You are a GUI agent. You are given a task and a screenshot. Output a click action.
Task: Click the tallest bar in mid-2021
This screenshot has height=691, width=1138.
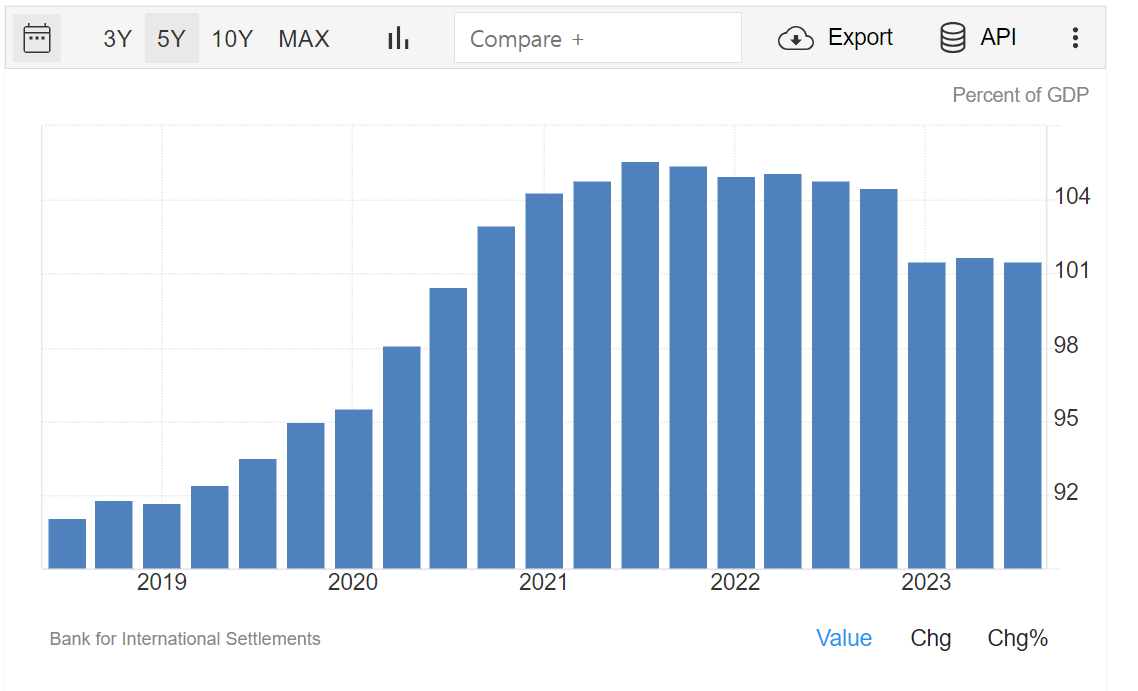pyautogui.click(x=640, y=365)
